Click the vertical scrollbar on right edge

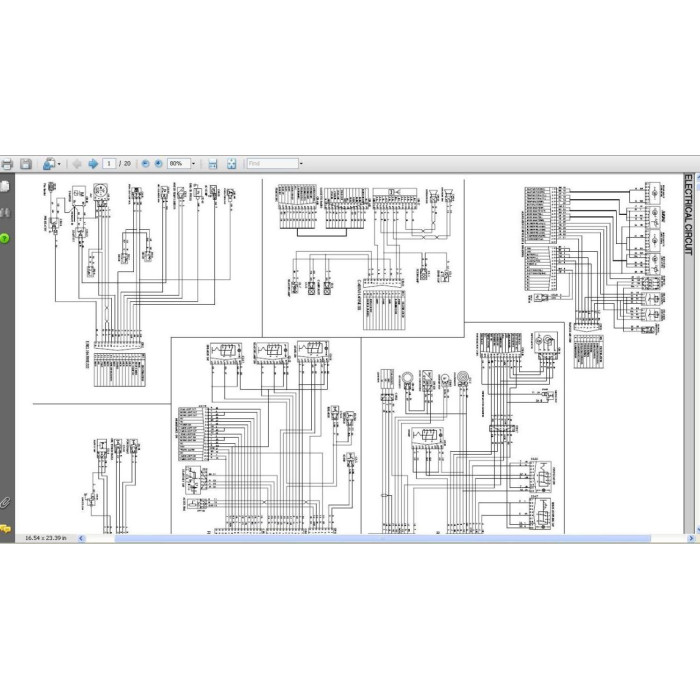[x=698, y=353]
